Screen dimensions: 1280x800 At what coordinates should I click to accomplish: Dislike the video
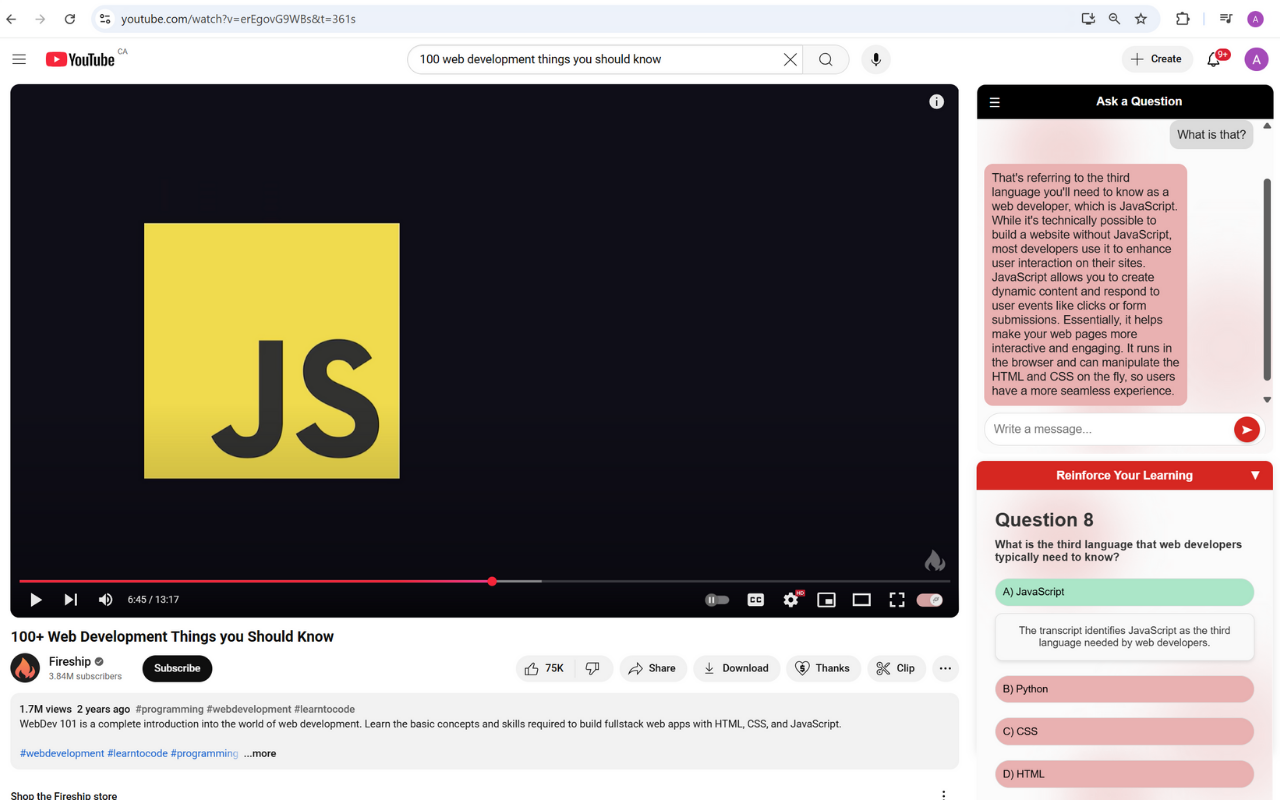[x=593, y=668]
